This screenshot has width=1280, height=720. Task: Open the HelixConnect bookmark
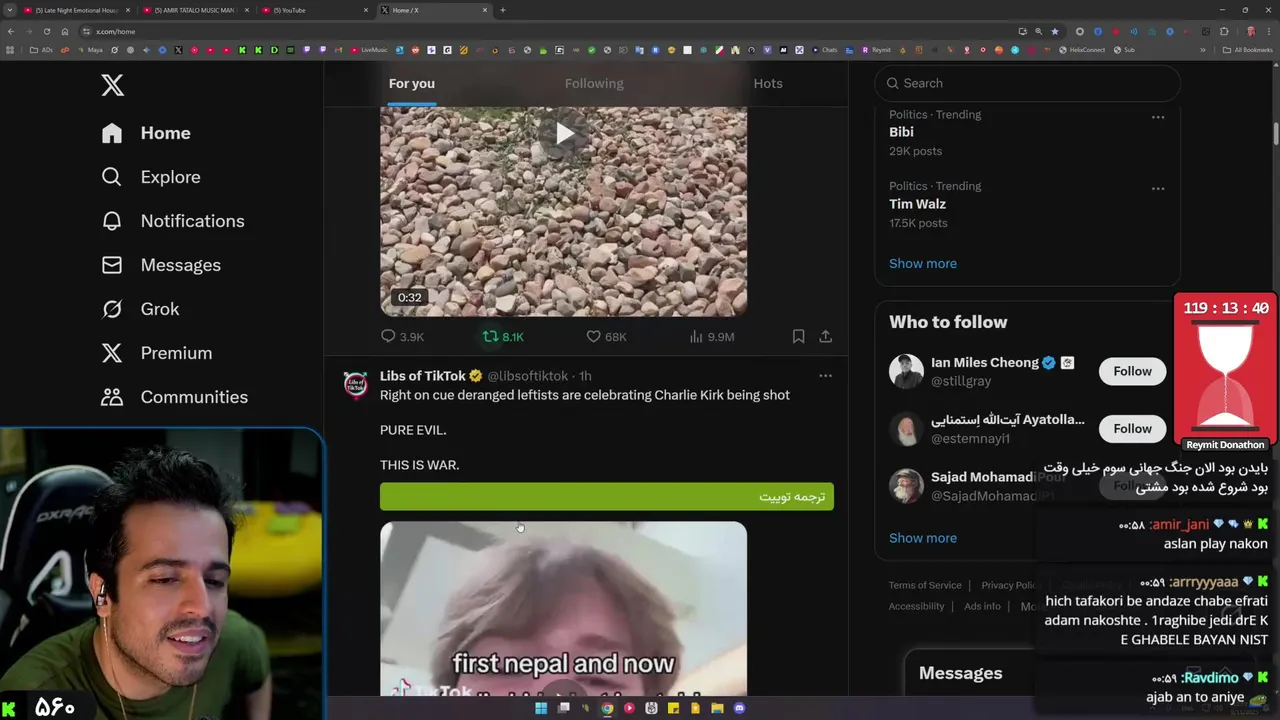tap(1082, 50)
